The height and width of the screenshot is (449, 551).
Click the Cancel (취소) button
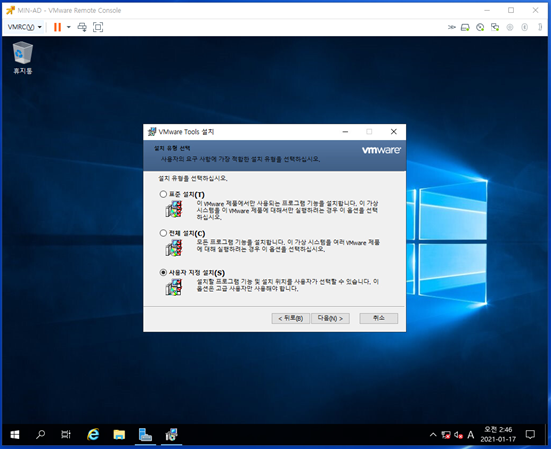click(379, 318)
